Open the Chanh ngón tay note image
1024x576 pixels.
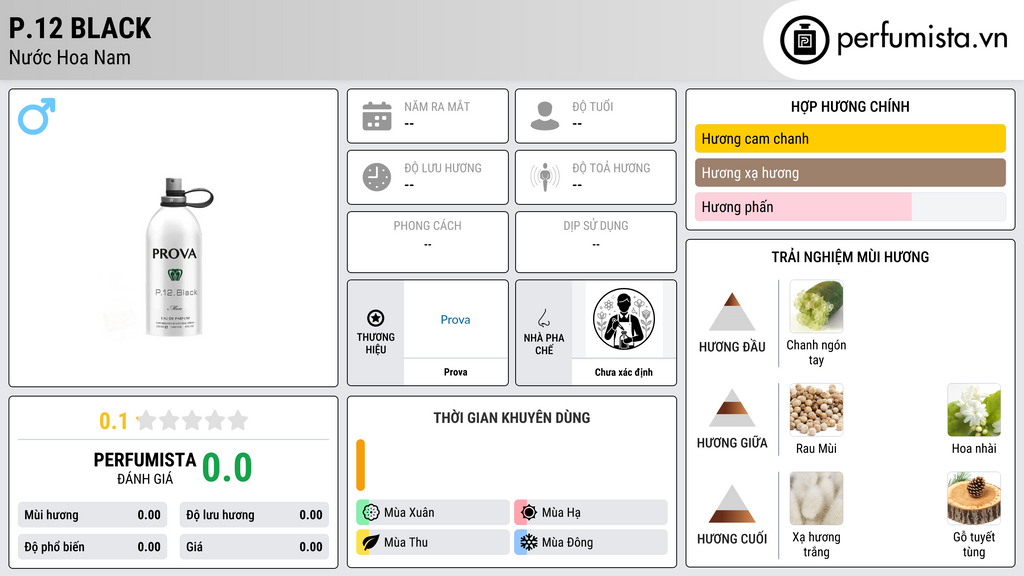point(816,306)
